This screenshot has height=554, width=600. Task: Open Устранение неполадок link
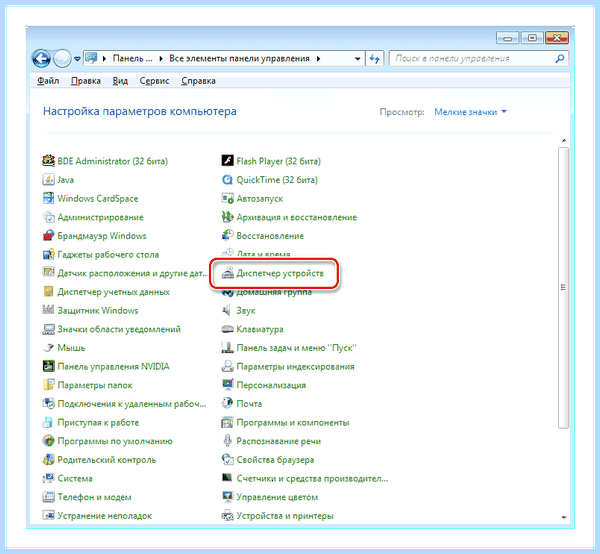click(x=104, y=516)
